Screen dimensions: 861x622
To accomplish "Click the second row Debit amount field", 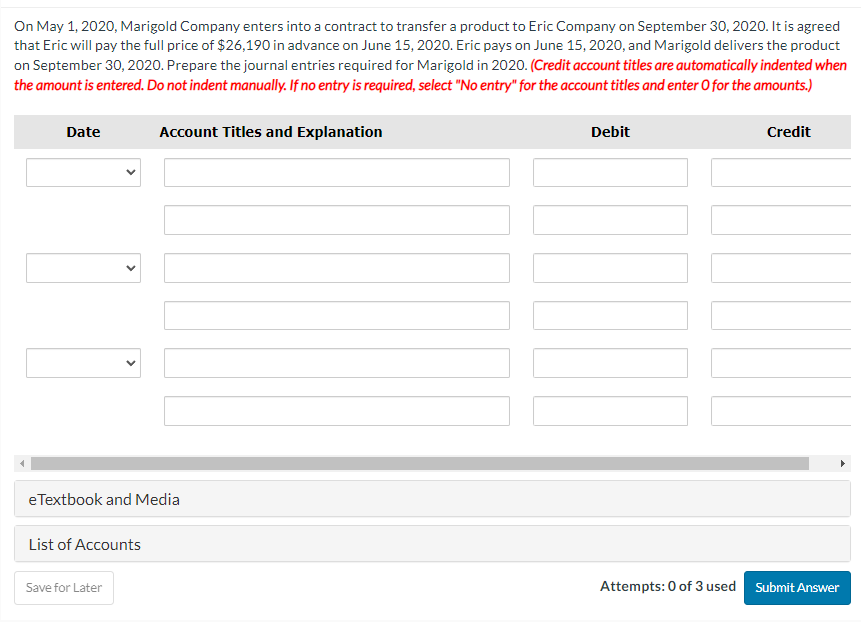I will pos(610,220).
